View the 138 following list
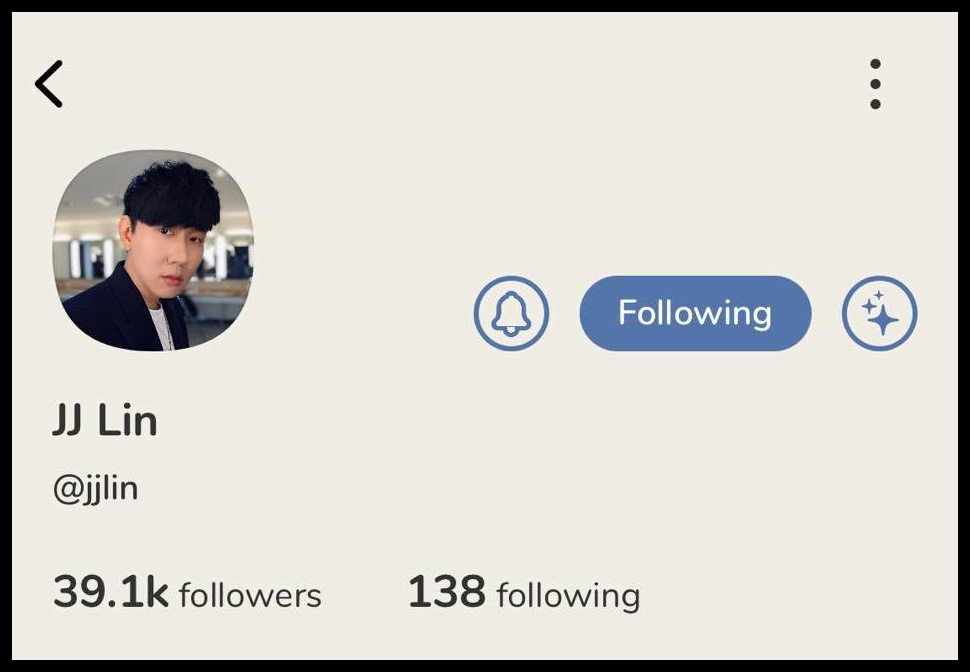 (x=523, y=593)
